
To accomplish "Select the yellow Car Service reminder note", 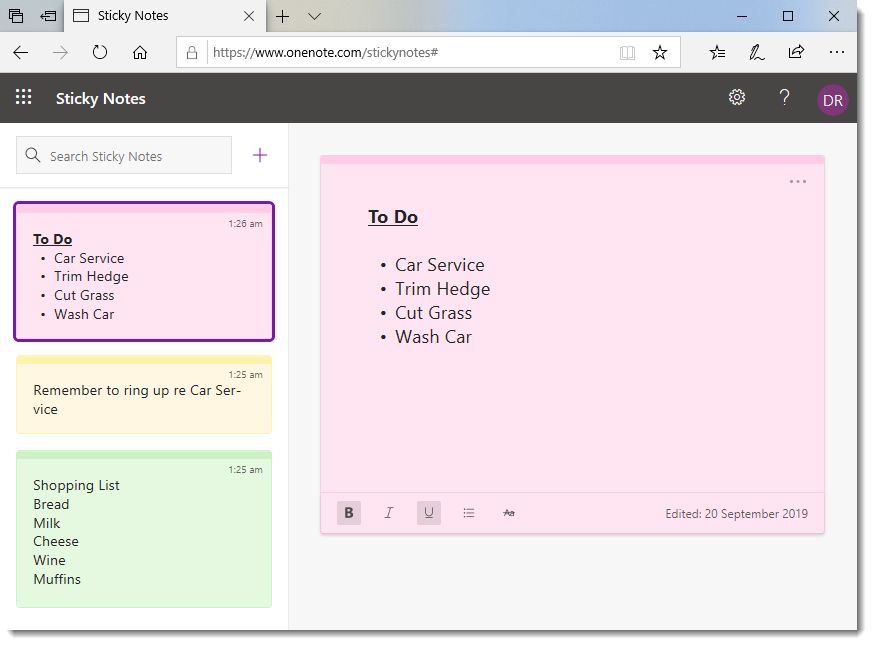I will [143, 395].
